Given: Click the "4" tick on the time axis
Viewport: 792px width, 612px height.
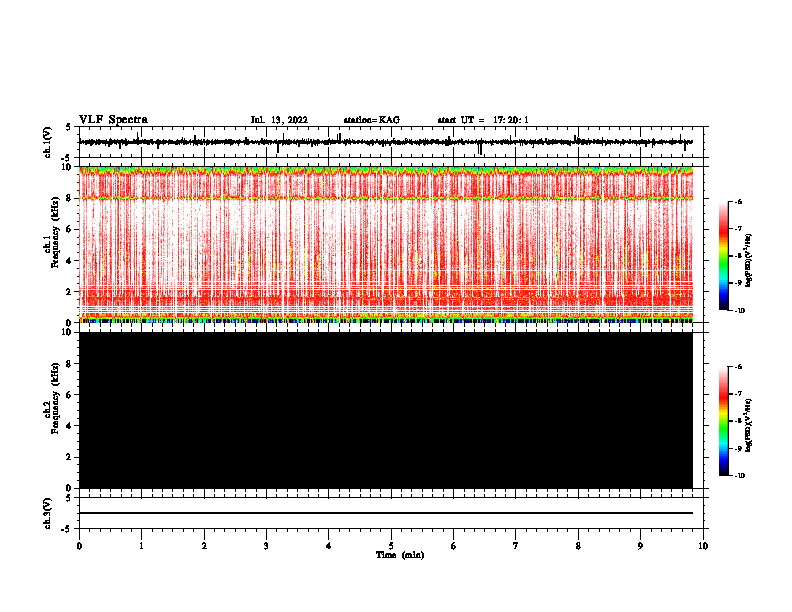Looking at the screenshot, I should coord(329,546).
